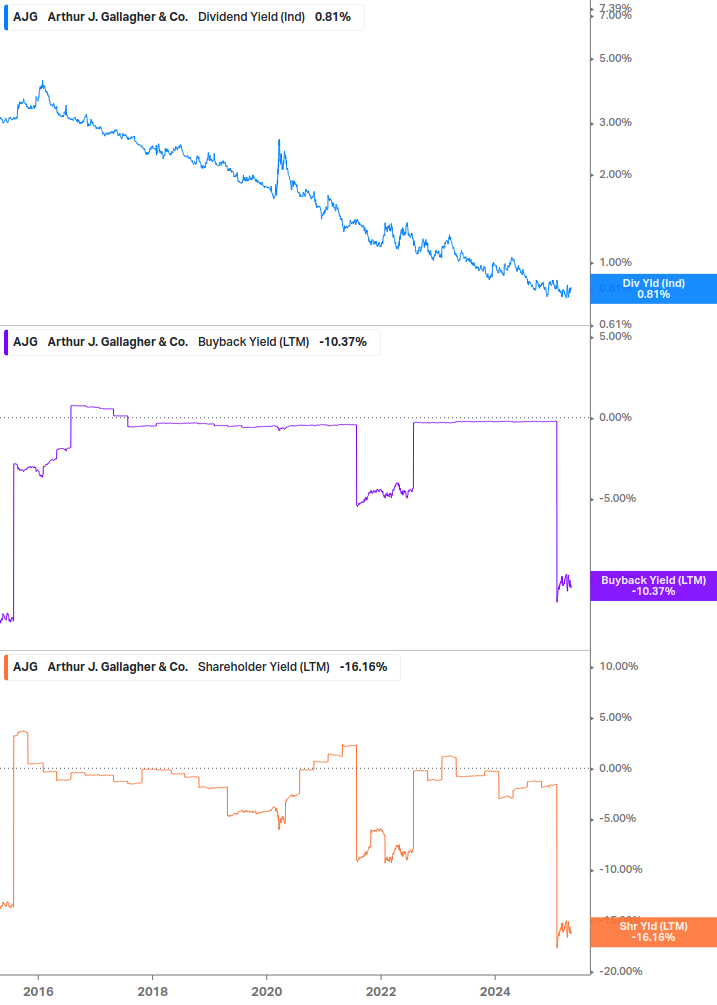Click the 3.00% tick on dividend yield axis

[x=615, y=122]
